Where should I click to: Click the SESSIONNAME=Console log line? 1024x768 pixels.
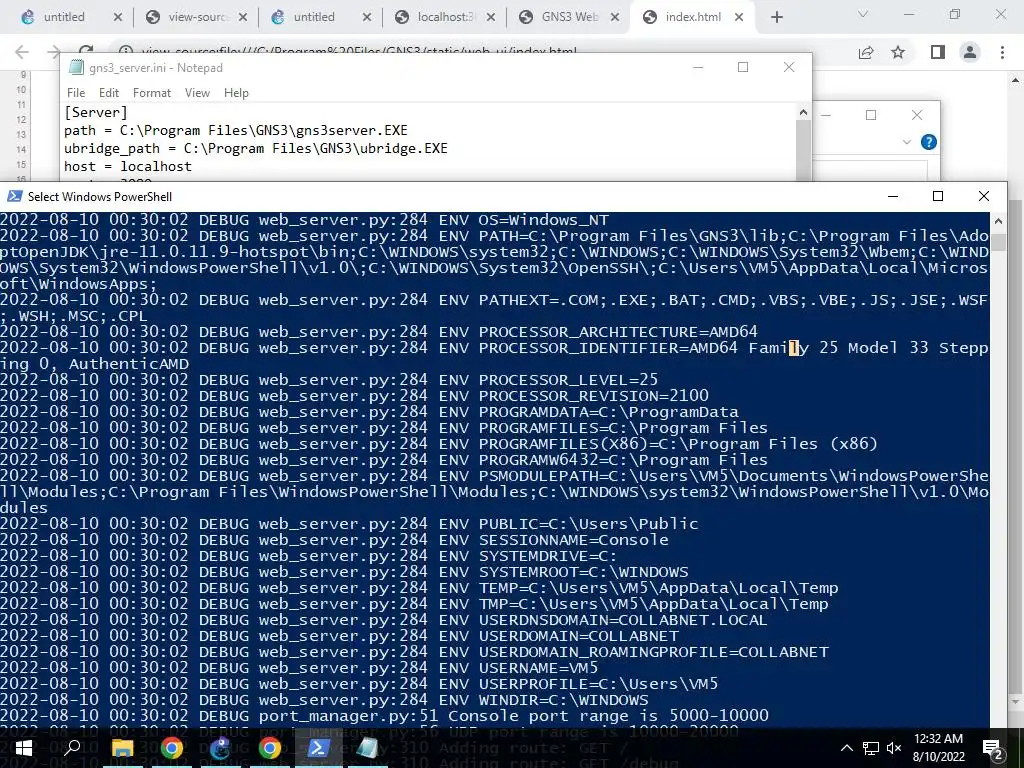pos(334,539)
